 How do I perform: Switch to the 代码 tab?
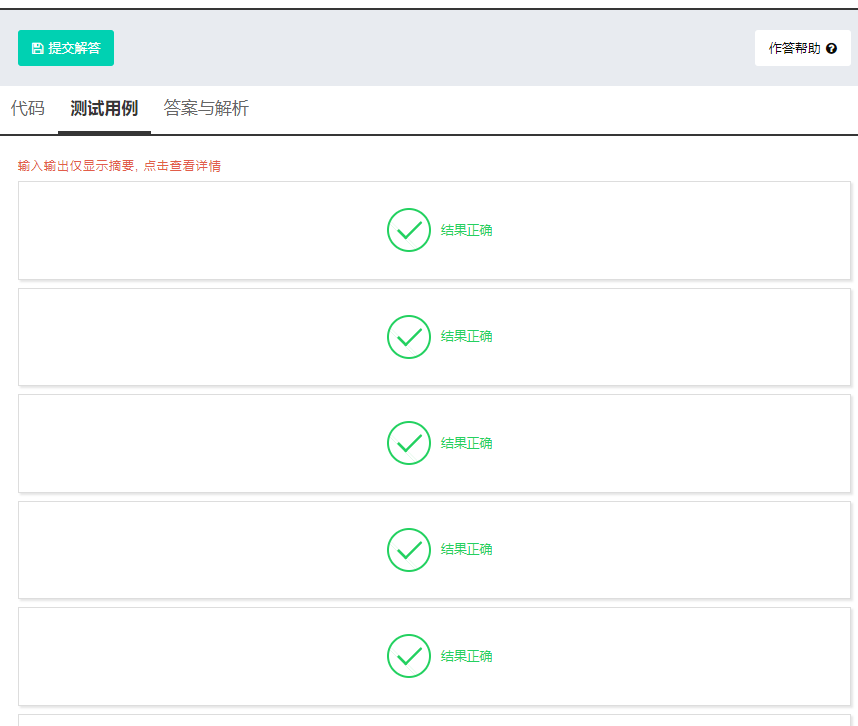click(28, 109)
